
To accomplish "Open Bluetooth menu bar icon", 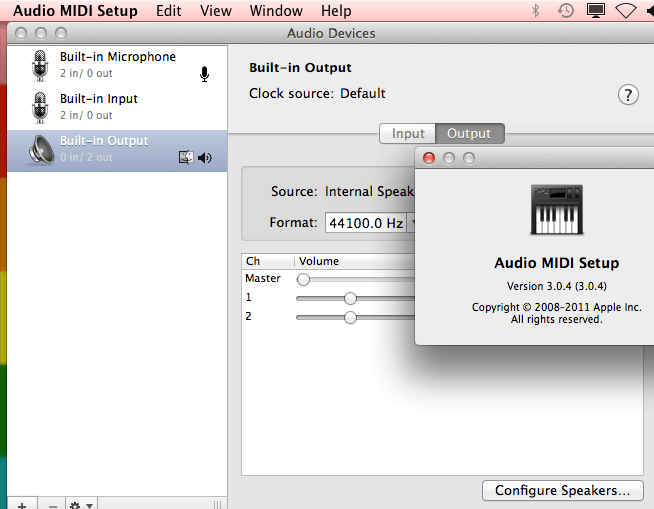I will click(536, 10).
